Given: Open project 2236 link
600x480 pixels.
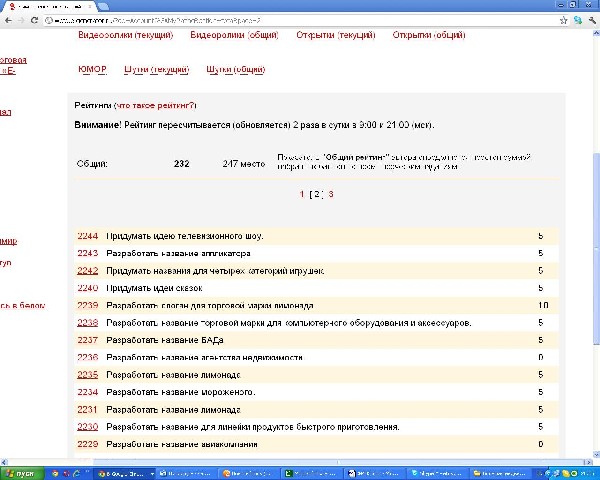Looking at the screenshot, I should [88, 358].
